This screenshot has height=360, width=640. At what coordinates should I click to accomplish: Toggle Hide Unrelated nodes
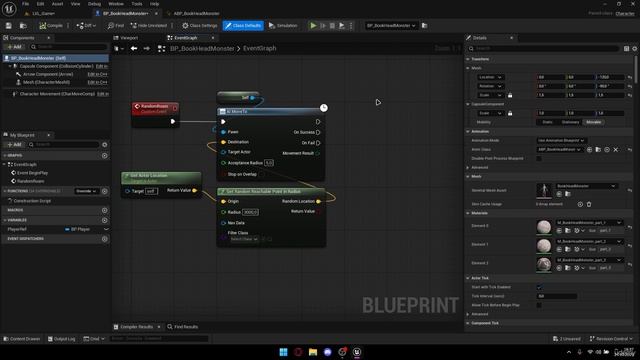pos(149,26)
